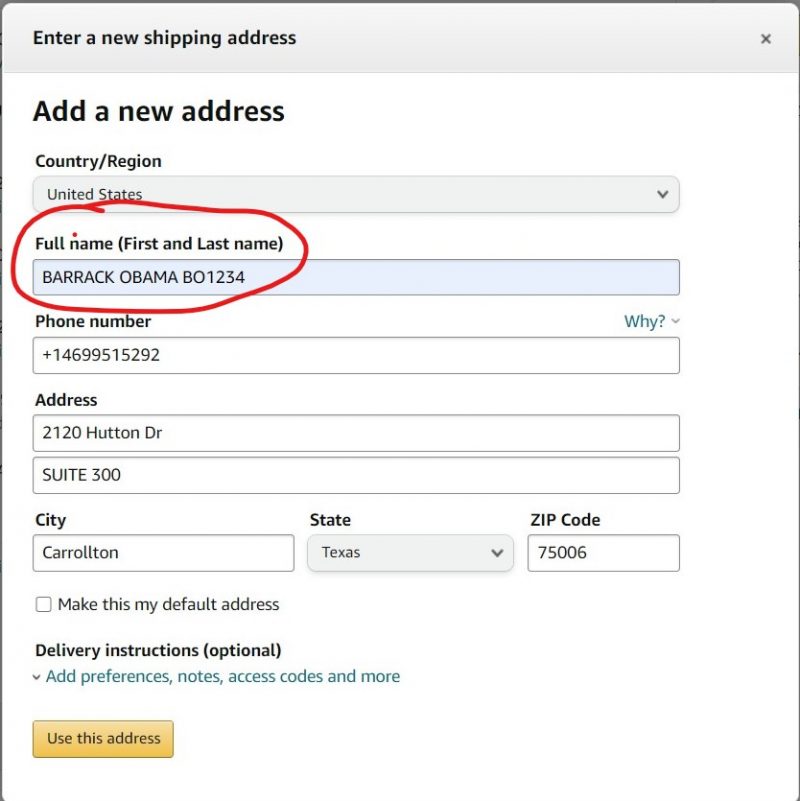Close the shipping address dialog
The width and height of the screenshot is (800, 801).
tap(766, 39)
